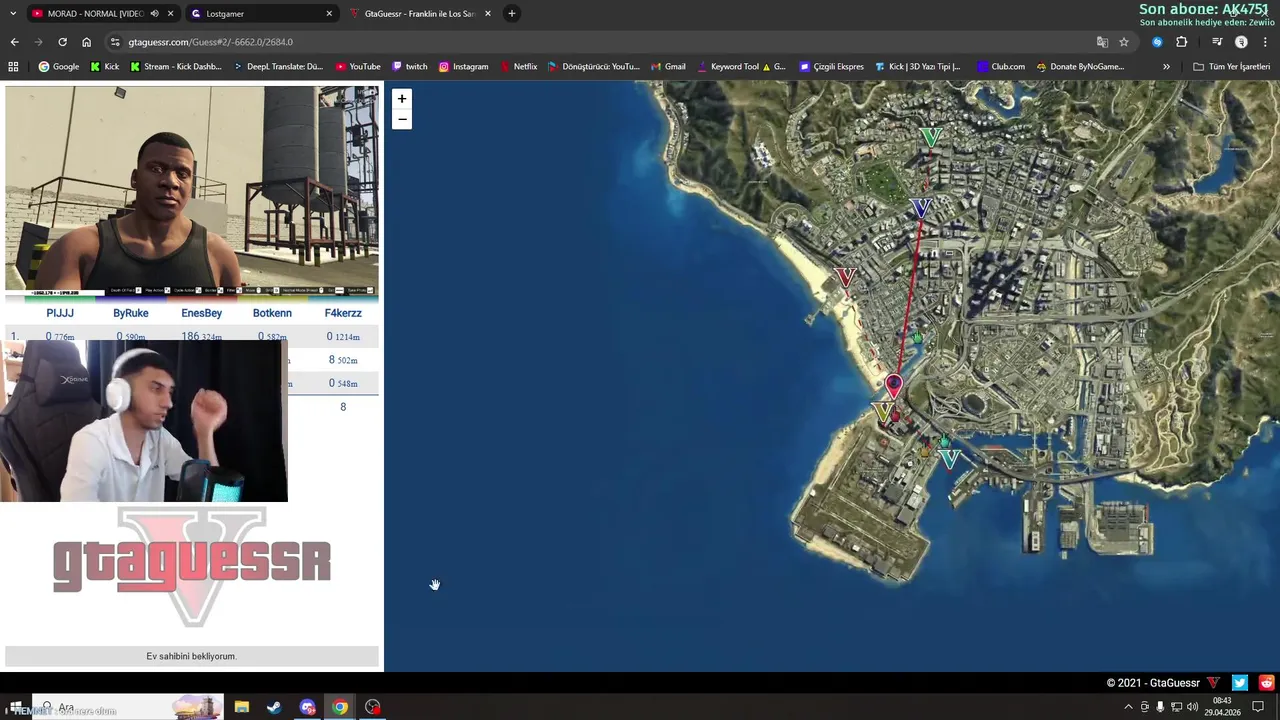
Task: Reload the page
Action: pyautogui.click(x=62, y=42)
